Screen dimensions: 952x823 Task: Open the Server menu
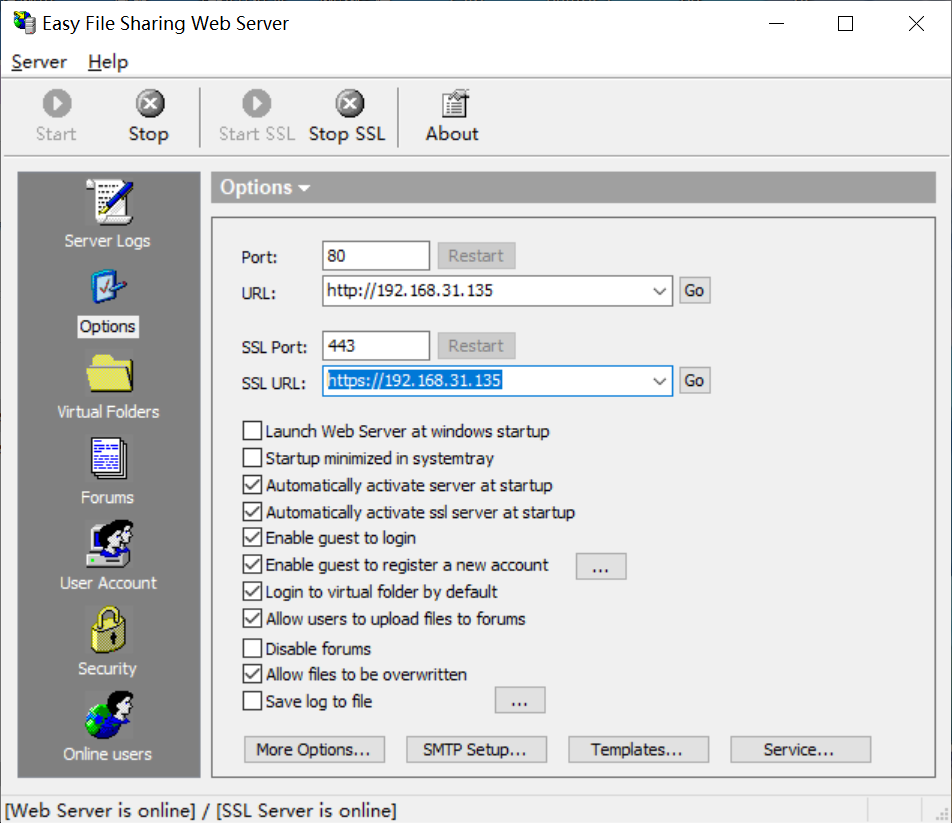click(39, 62)
